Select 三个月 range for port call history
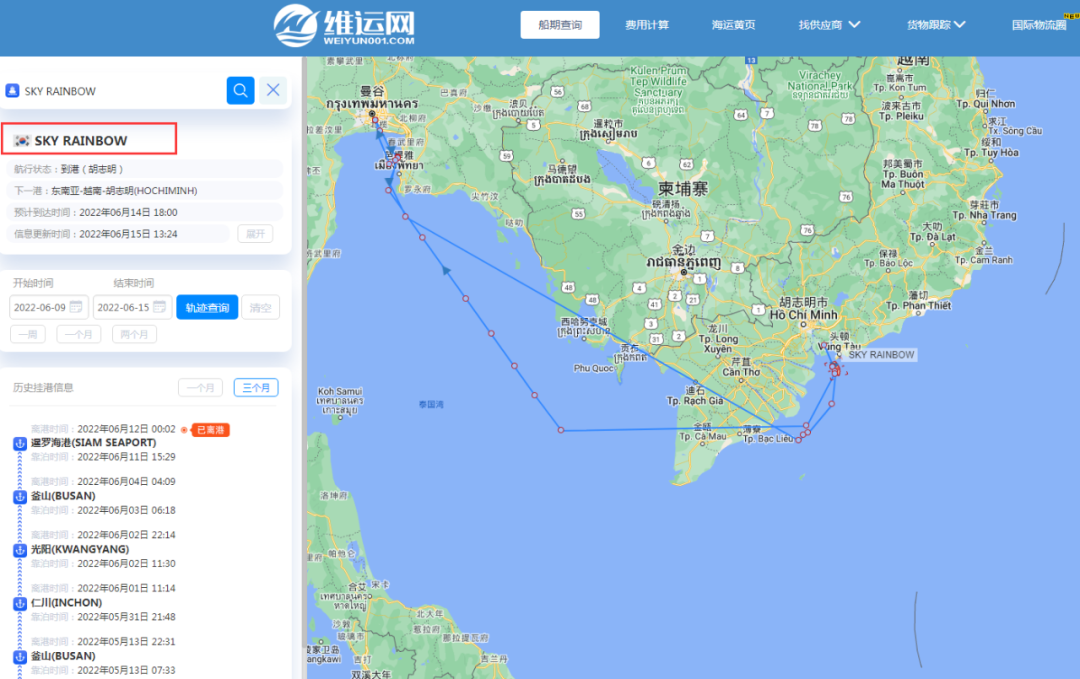Screen dimensions: 1080x679 click(256, 388)
